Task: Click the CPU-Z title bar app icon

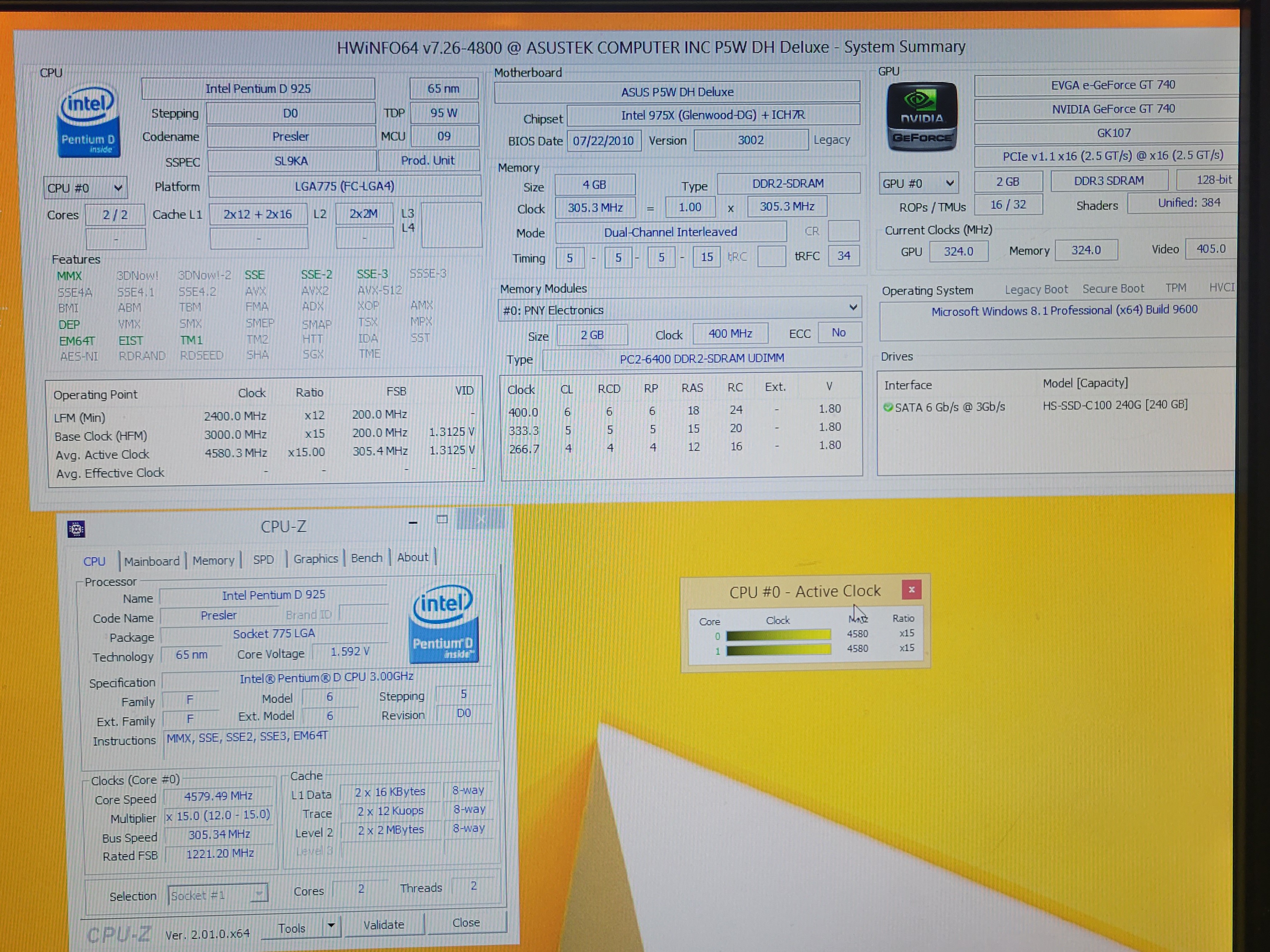Action: [x=76, y=528]
